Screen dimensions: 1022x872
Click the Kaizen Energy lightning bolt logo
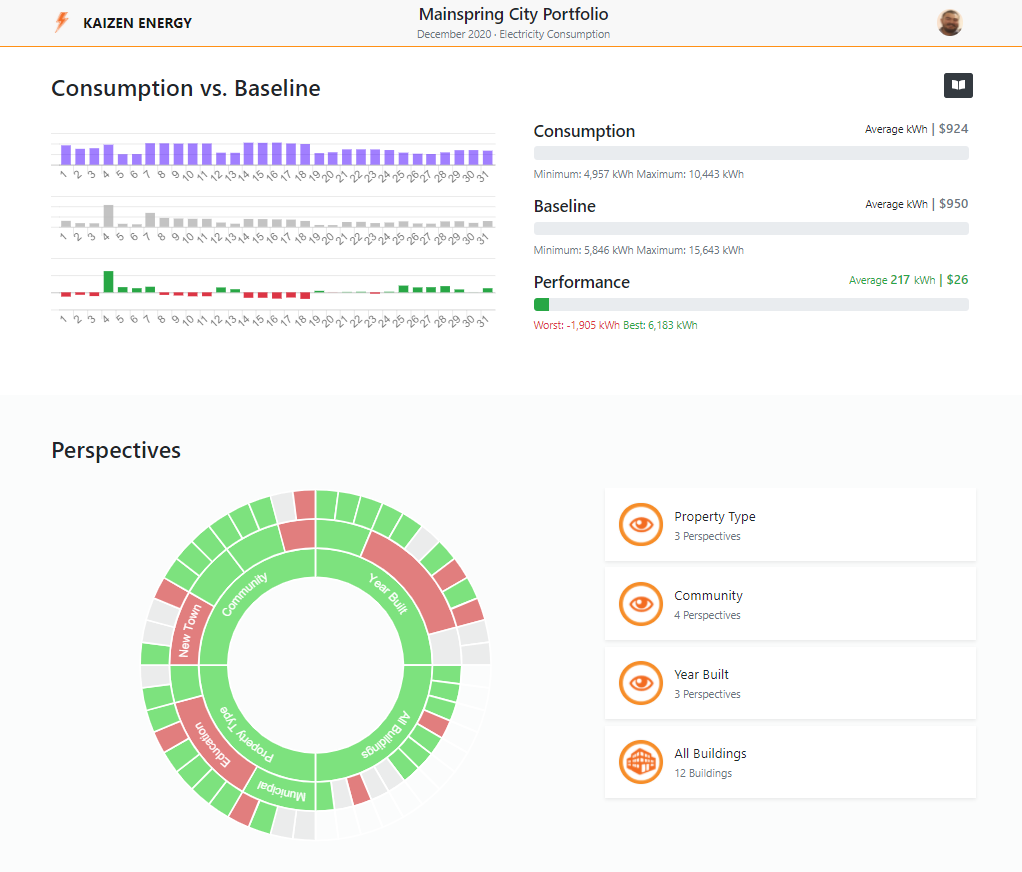62,22
